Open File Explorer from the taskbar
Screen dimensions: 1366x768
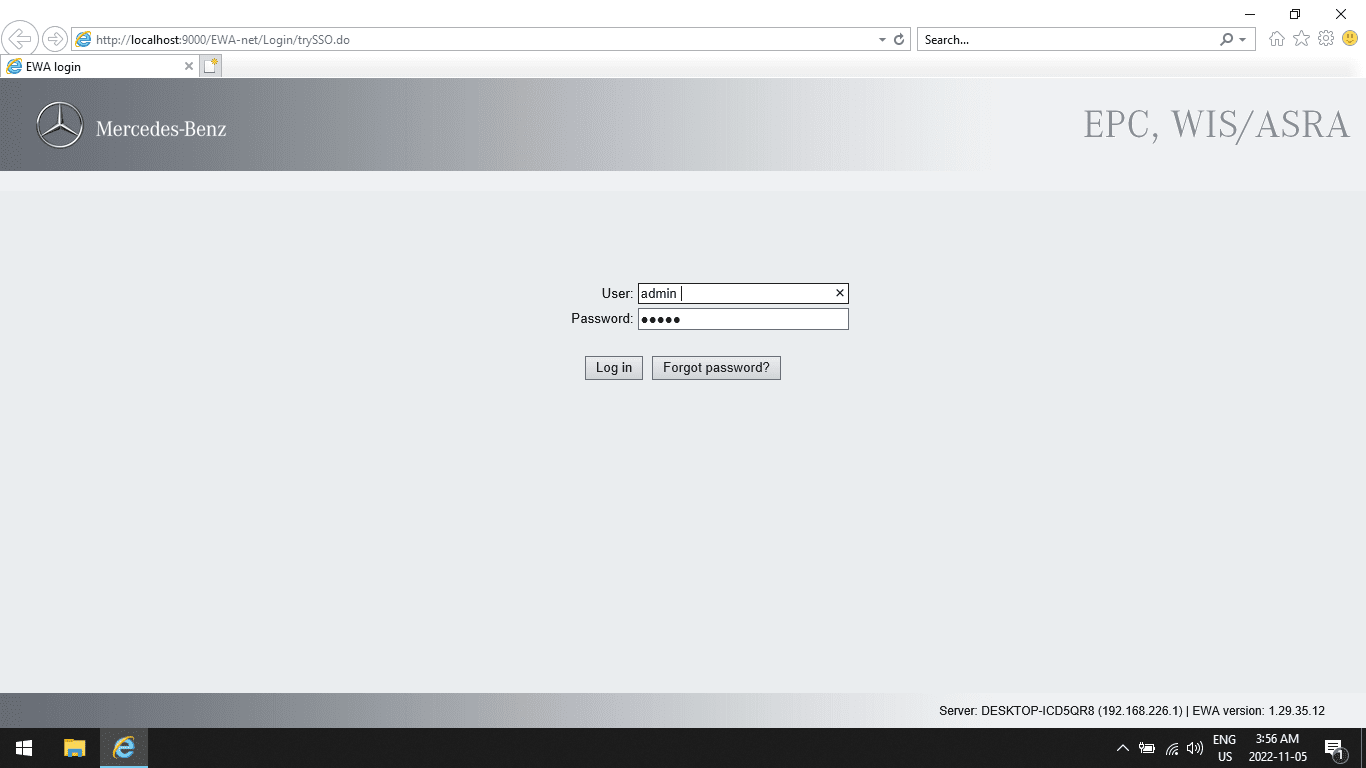pyautogui.click(x=75, y=748)
